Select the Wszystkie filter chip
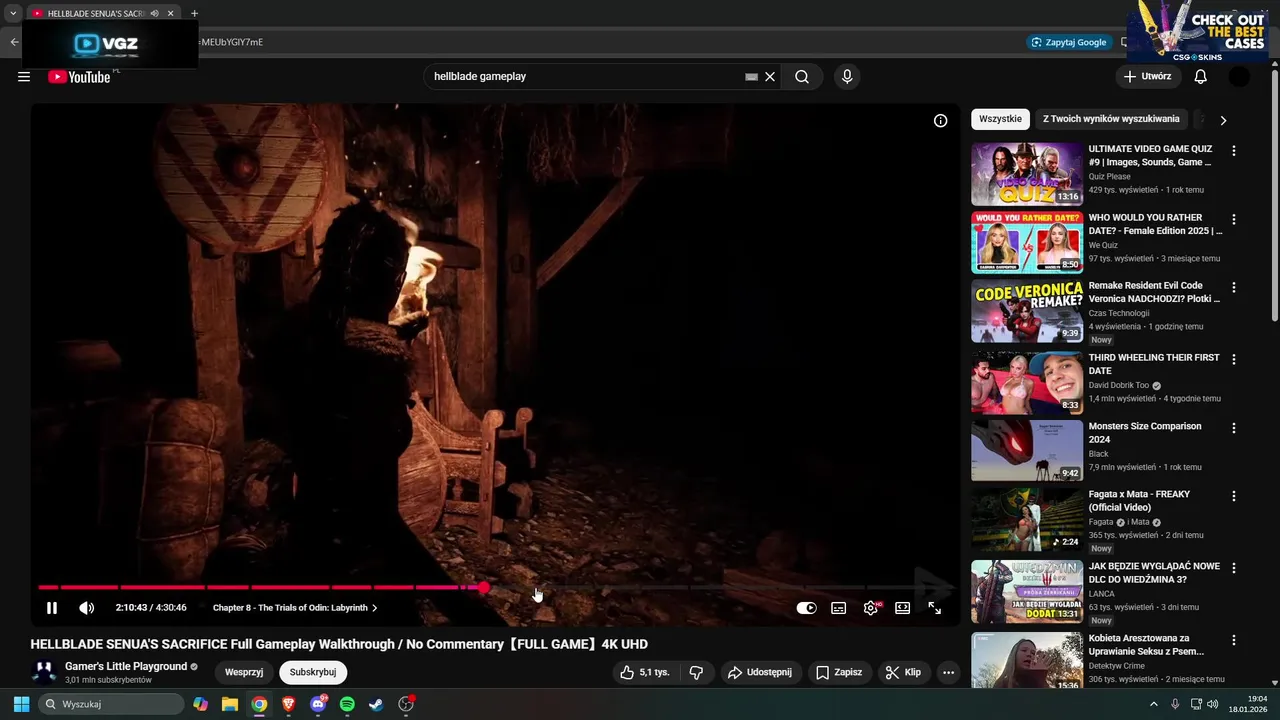Screen dimensions: 1280x720 coord(1000,119)
